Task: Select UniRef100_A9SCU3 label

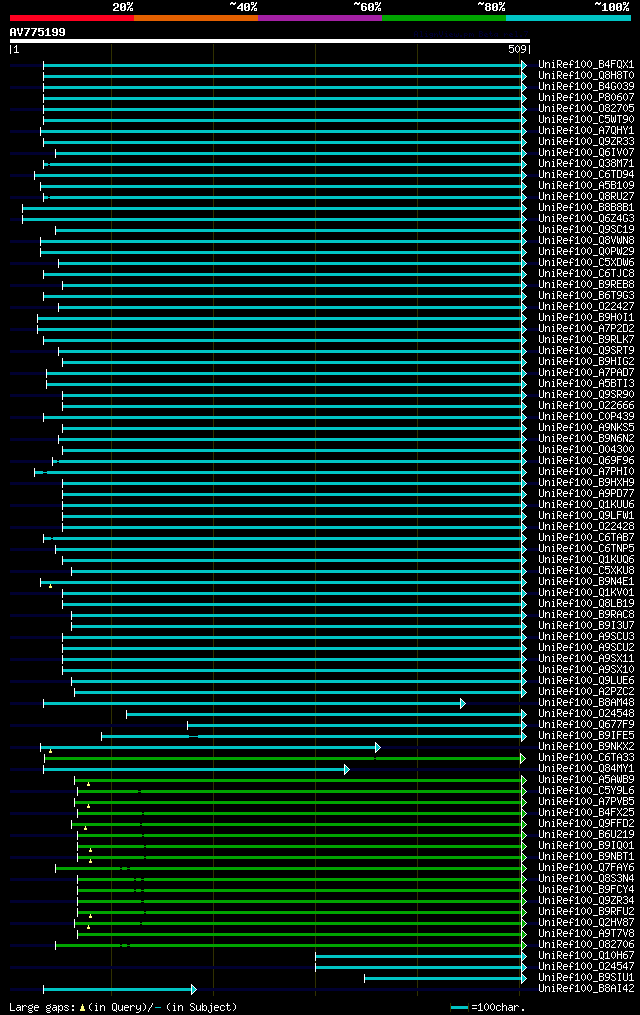Action: 586,637
